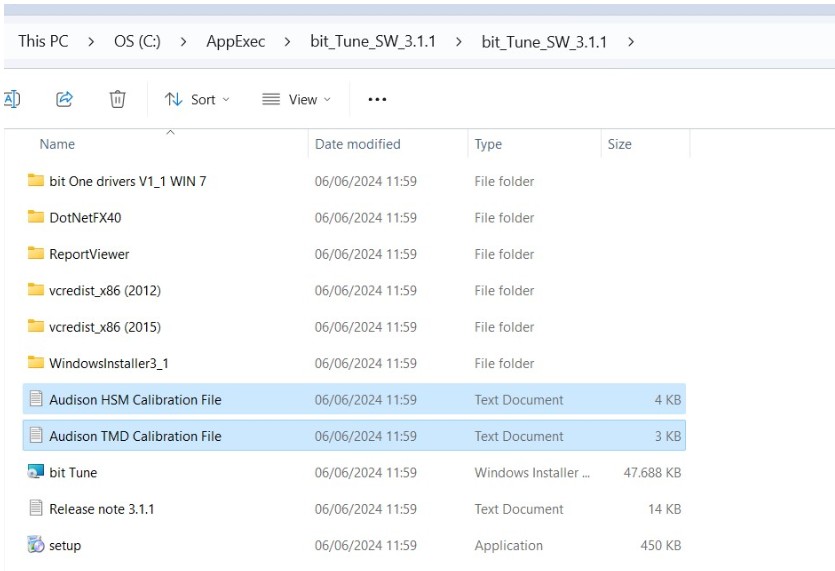The width and height of the screenshot is (835, 571).
Task: Expand chevron after OS (C:)
Action: click(184, 42)
